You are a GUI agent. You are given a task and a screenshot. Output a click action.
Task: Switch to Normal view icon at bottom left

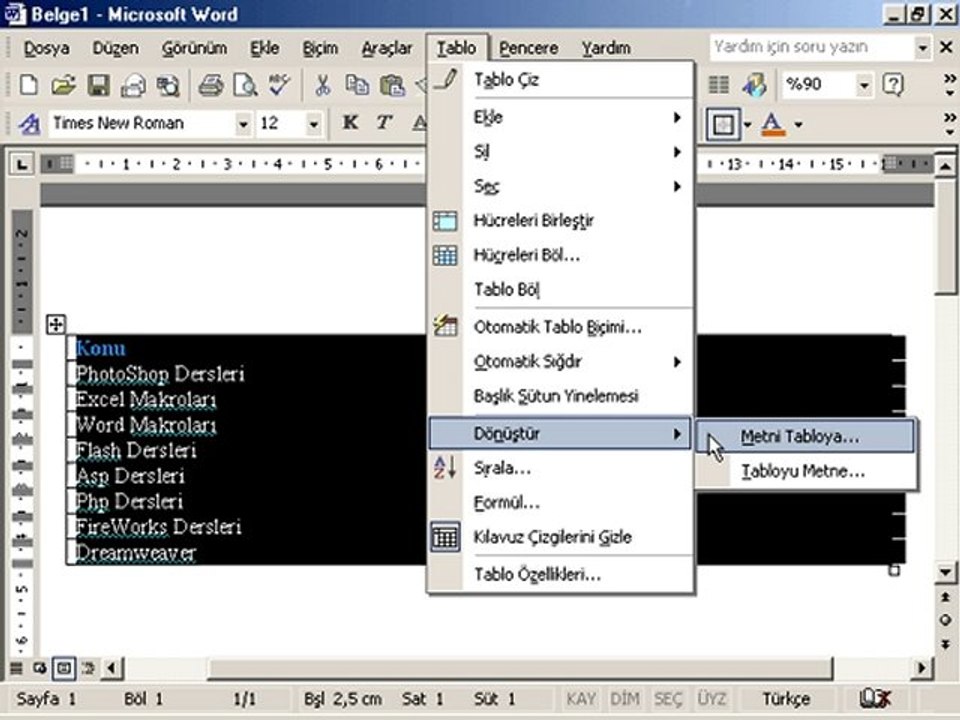(17, 668)
